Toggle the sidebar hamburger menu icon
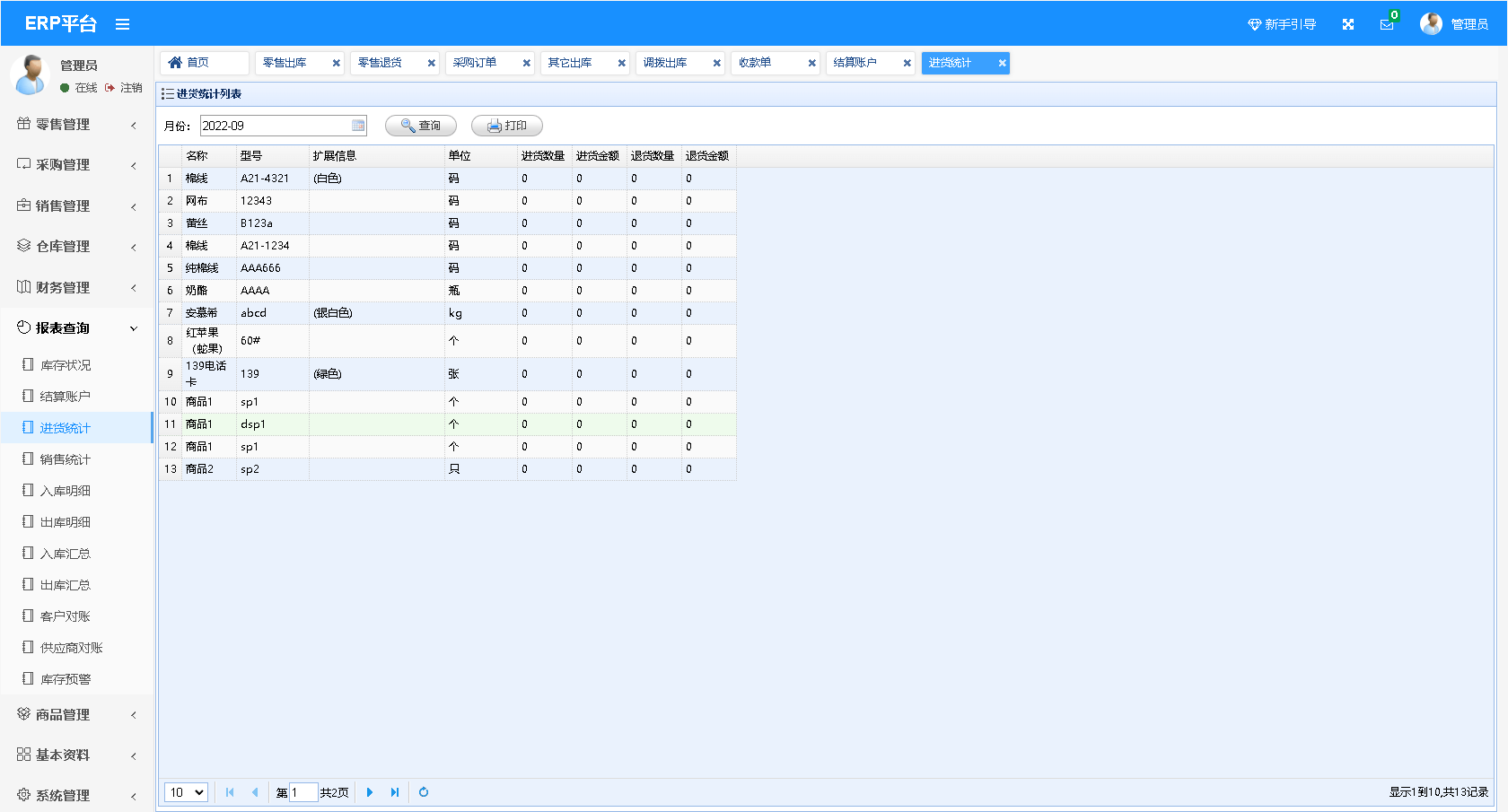This screenshot has width=1508, height=812. coord(123,24)
